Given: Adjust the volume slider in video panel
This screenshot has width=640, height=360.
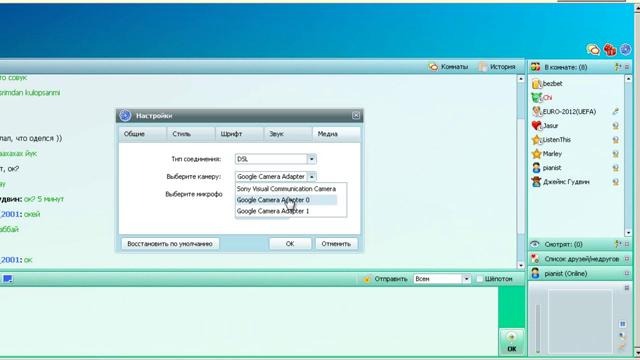Looking at the screenshot, I should click(538, 329).
